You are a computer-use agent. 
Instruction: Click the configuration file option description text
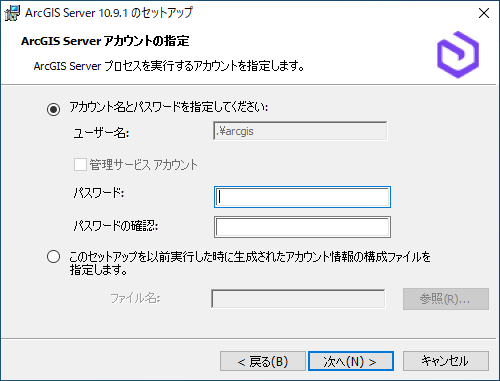250,263
